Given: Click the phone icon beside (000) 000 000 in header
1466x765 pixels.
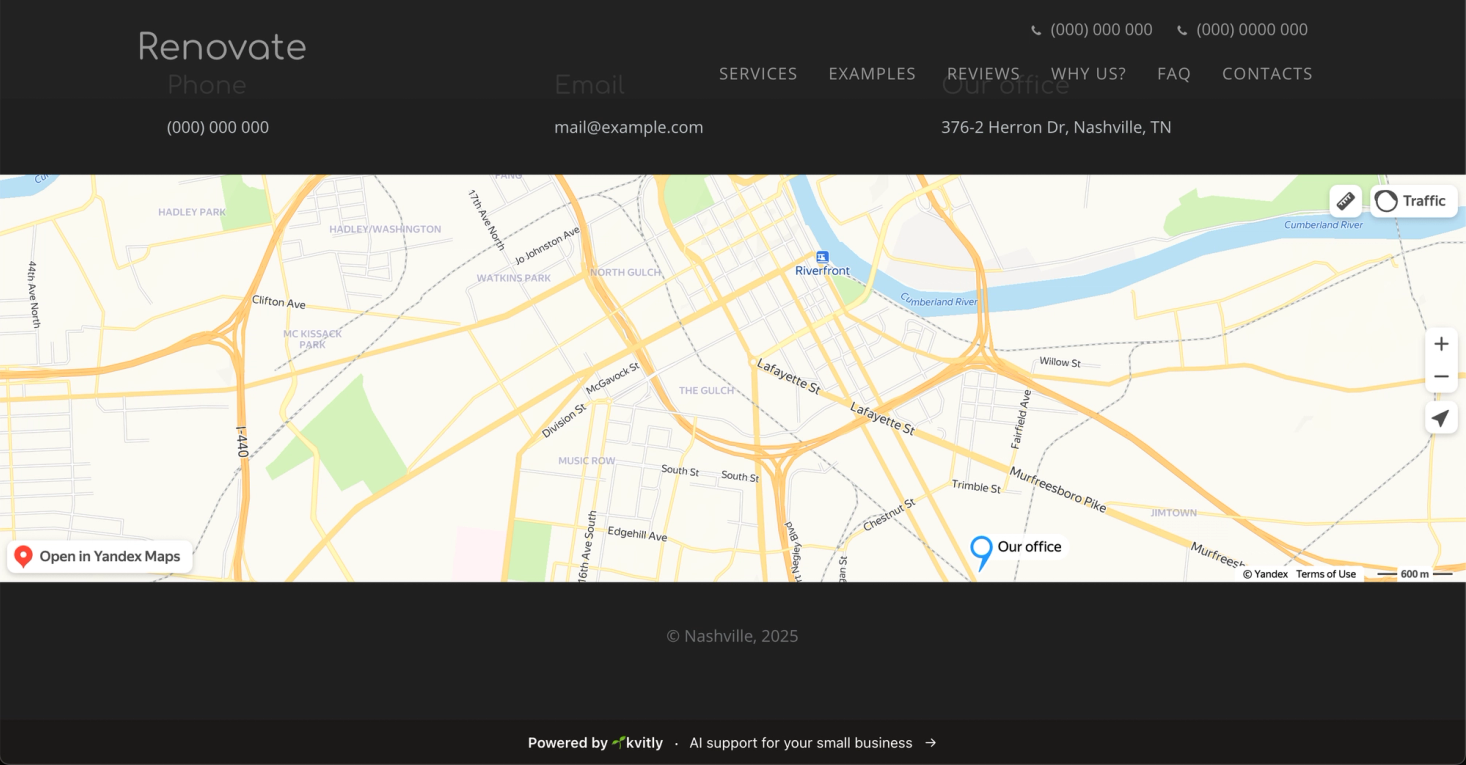Looking at the screenshot, I should coord(1036,31).
